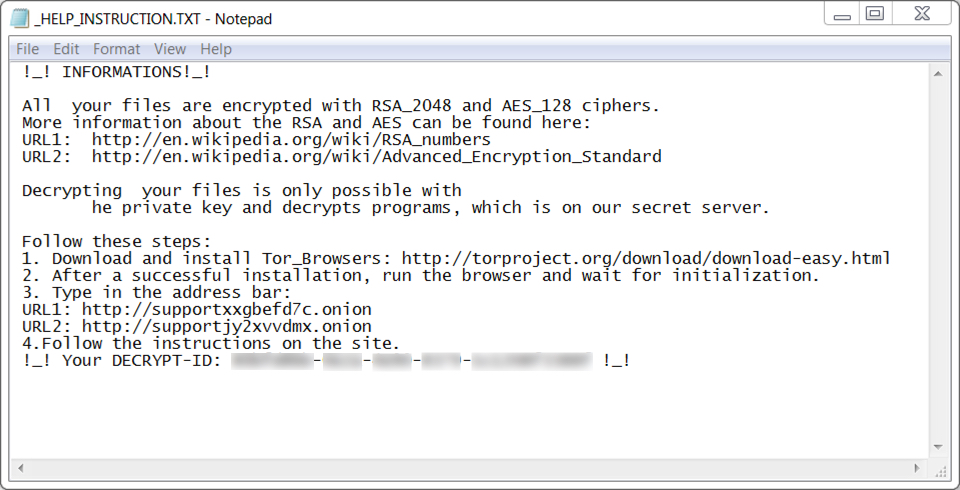Place cursor in blurred DECRYPT-ID value
960x490 pixels.
pyautogui.click(x=411, y=361)
